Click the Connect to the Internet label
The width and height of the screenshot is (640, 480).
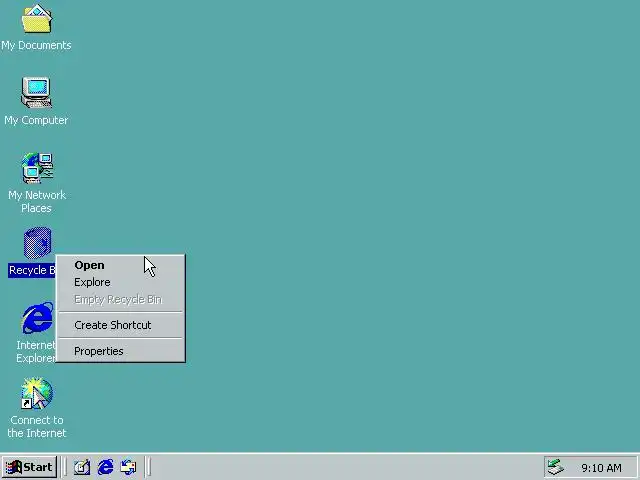pyautogui.click(x=37, y=427)
